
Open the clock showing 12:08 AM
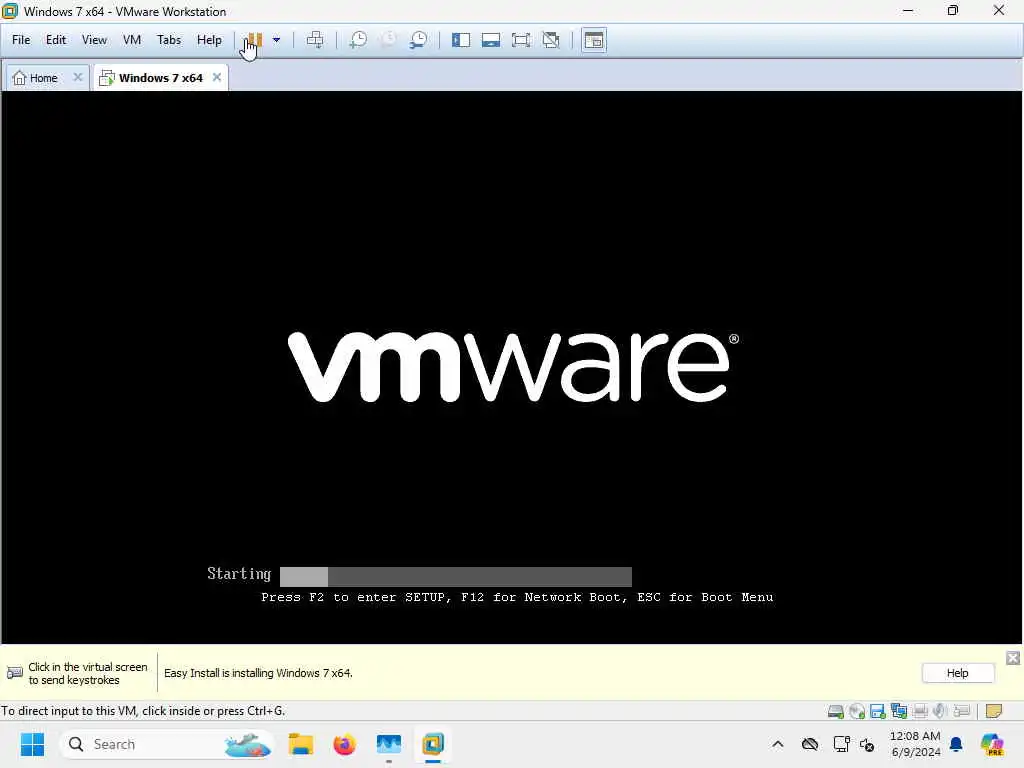(915, 744)
